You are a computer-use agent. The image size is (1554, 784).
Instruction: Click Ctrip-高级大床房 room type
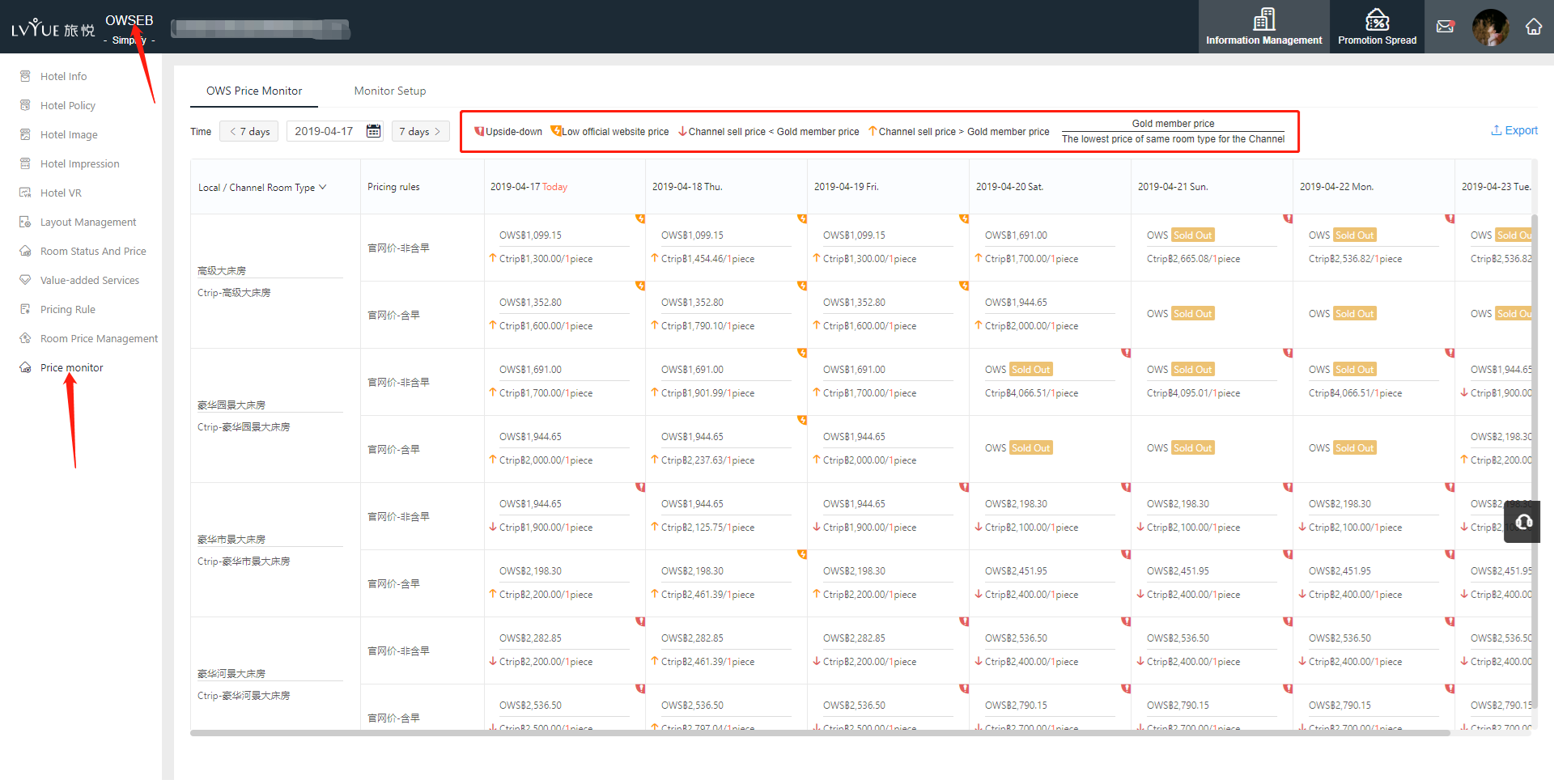[x=234, y=293]
